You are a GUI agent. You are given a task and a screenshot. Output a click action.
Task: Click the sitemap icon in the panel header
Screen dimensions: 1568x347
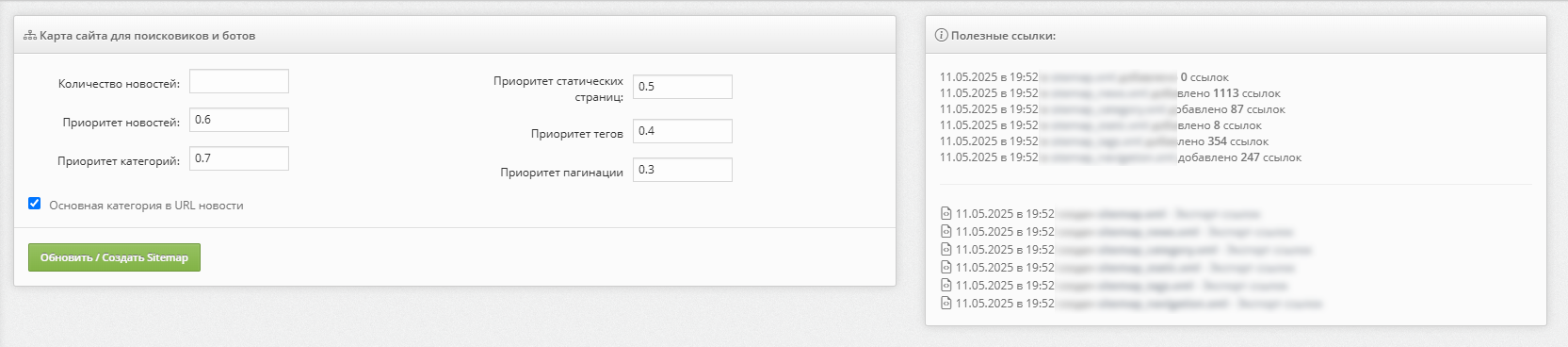point(30,36)
